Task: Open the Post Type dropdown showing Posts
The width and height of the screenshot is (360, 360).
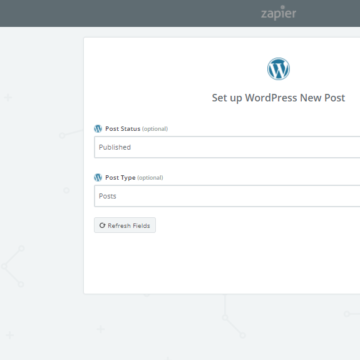Action: point(227,196)
